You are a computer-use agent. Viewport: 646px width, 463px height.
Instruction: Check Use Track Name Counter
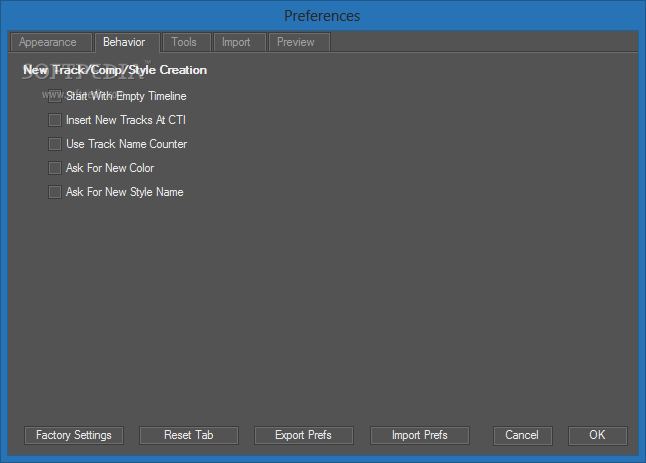point(55,144)
